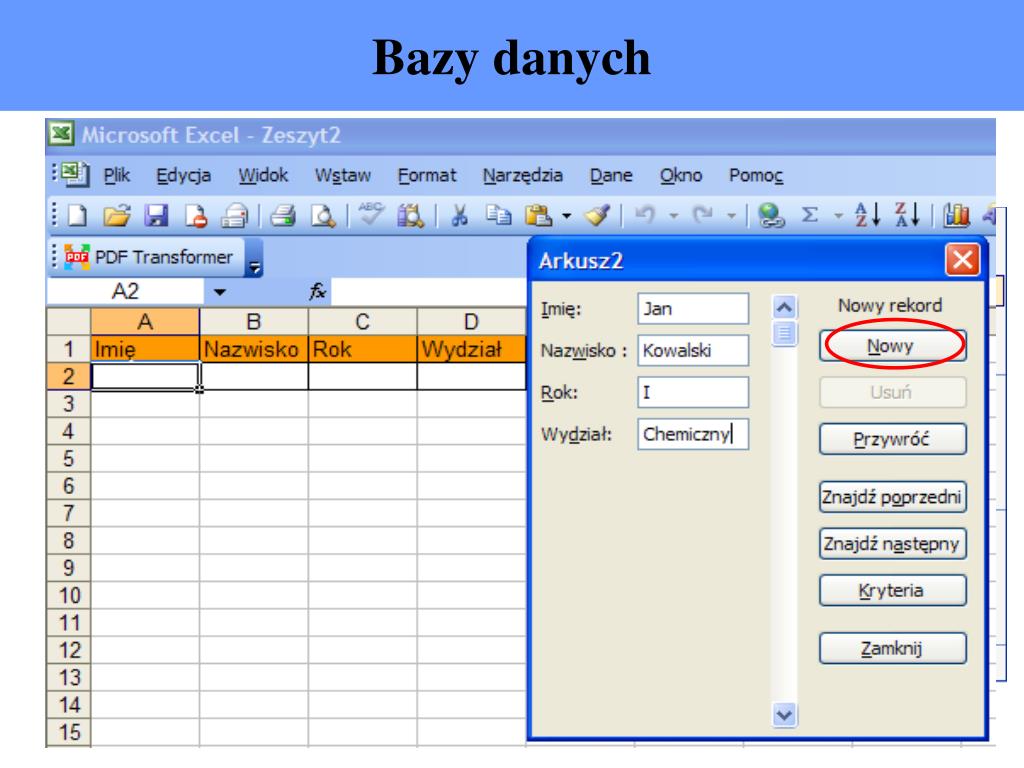Viewport: 1024px width, 768px height.
Task: Click the Redo arrow icon
Action: tap(703, 214)
